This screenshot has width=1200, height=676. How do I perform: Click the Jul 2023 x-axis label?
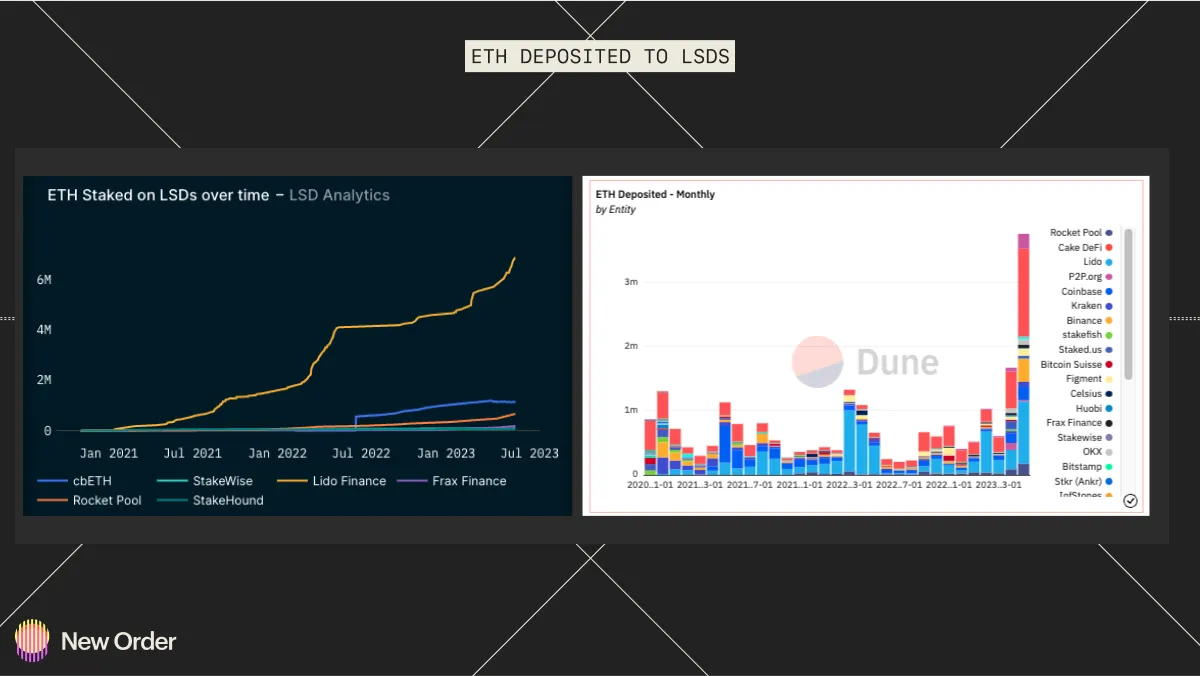click(528, 453)
